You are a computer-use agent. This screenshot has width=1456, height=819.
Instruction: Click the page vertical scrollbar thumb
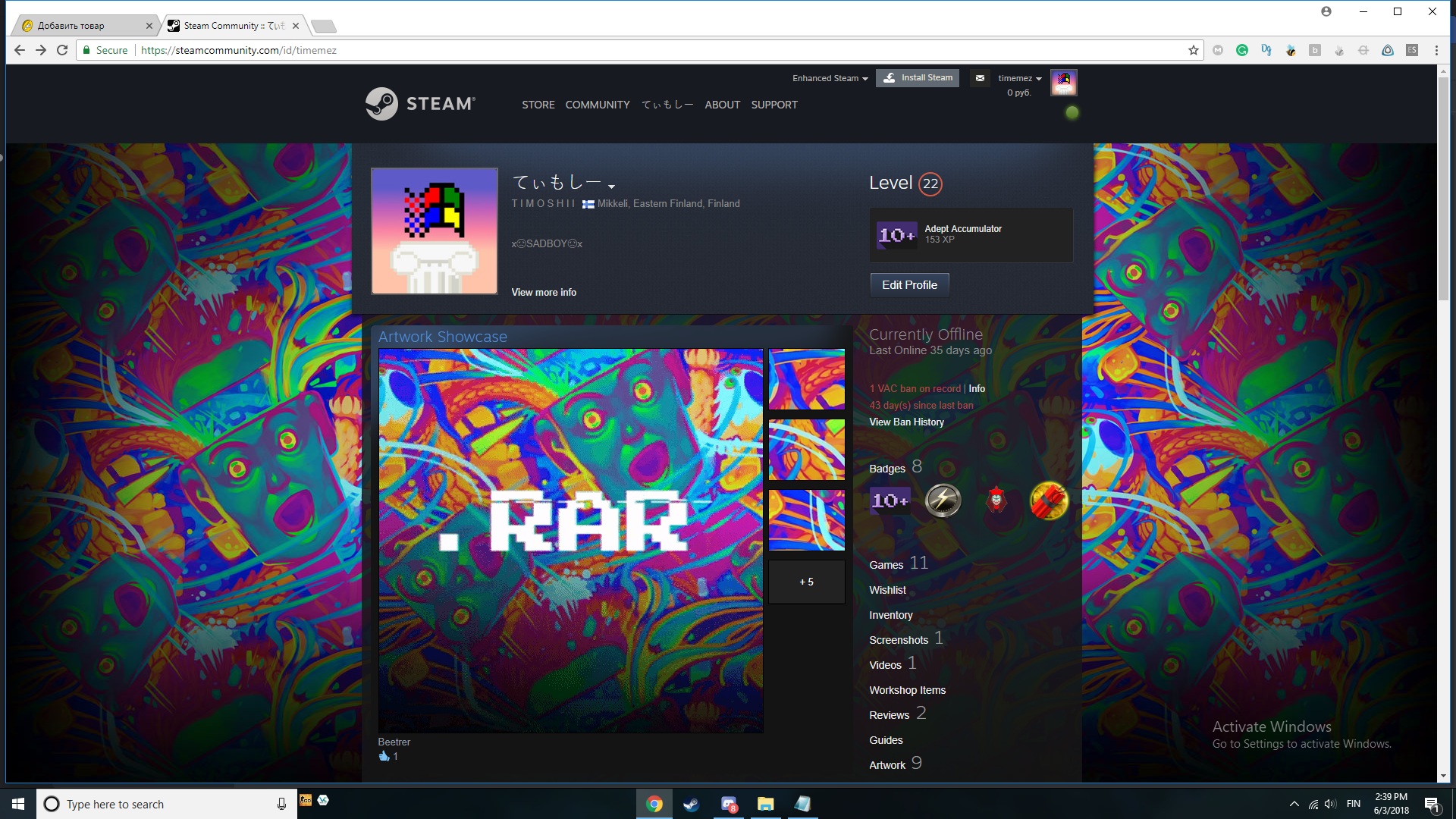pos(1443,188)
